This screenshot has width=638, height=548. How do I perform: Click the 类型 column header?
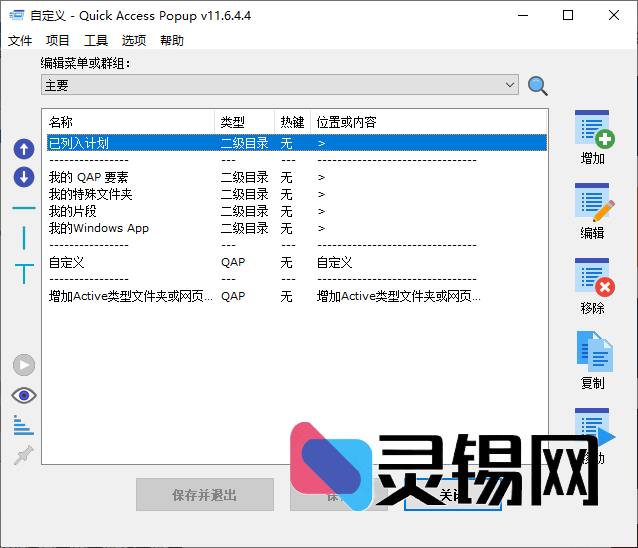(x=245, y=122)
